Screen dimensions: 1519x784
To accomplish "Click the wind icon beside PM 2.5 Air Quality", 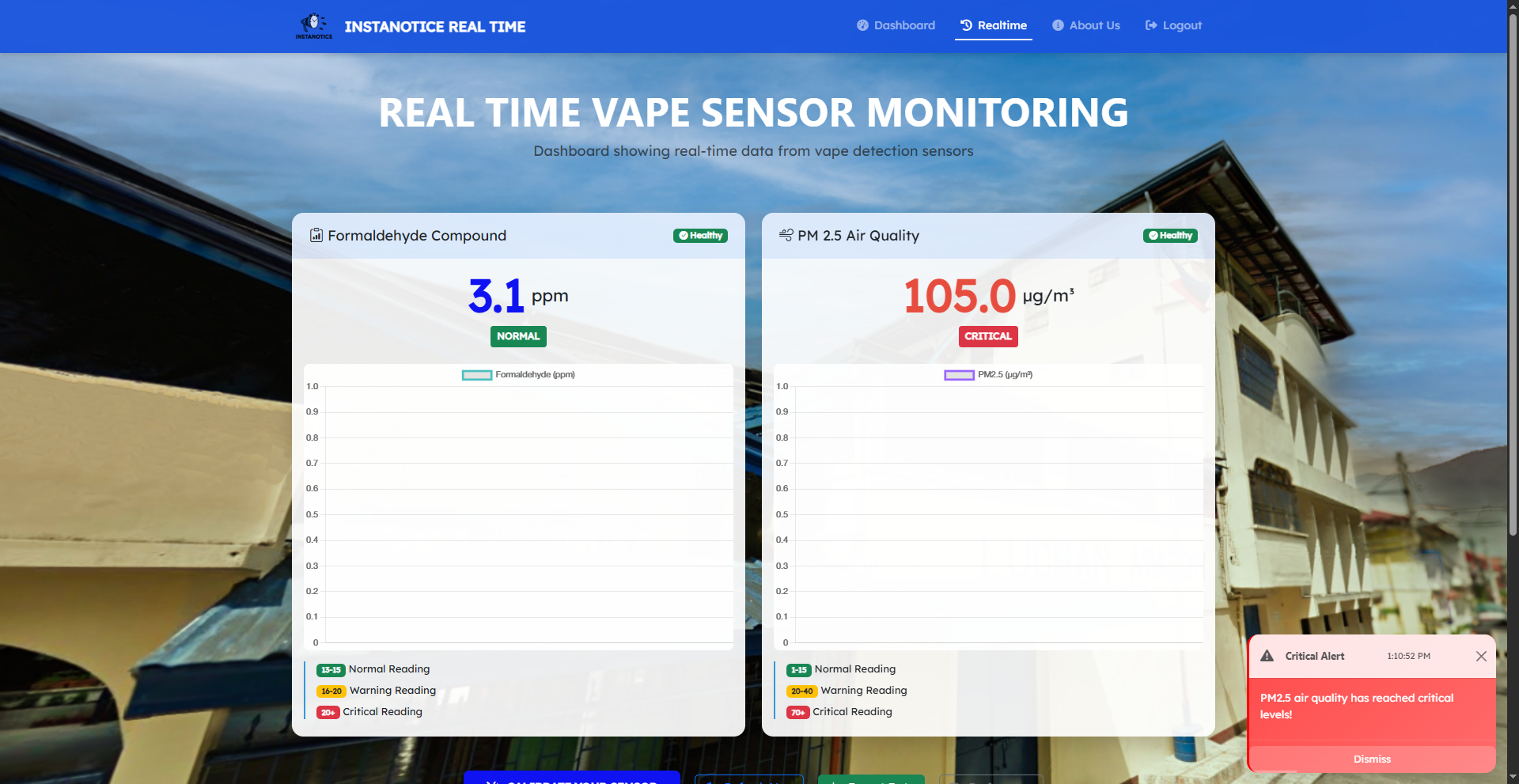I will pyautogui.click(x=786, y=235).
